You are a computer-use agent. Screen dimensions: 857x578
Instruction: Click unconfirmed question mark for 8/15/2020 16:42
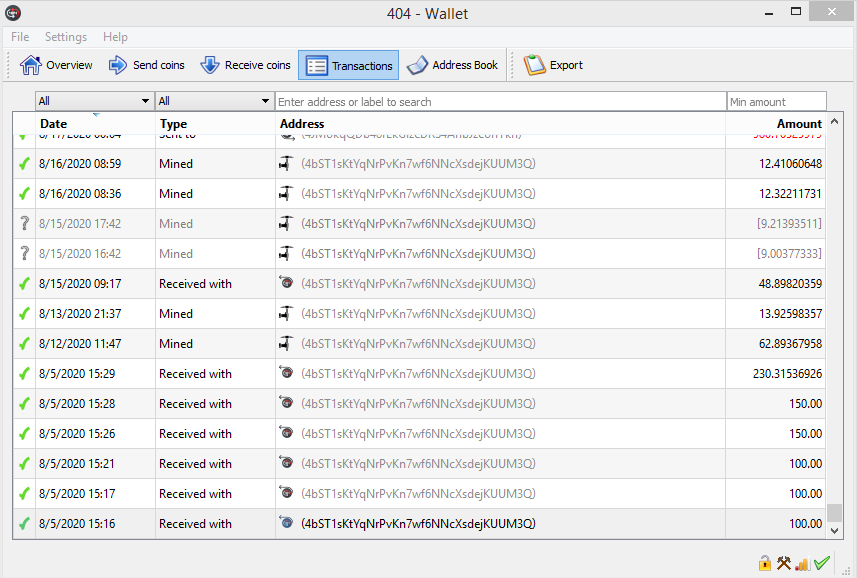tap(24, 253)
